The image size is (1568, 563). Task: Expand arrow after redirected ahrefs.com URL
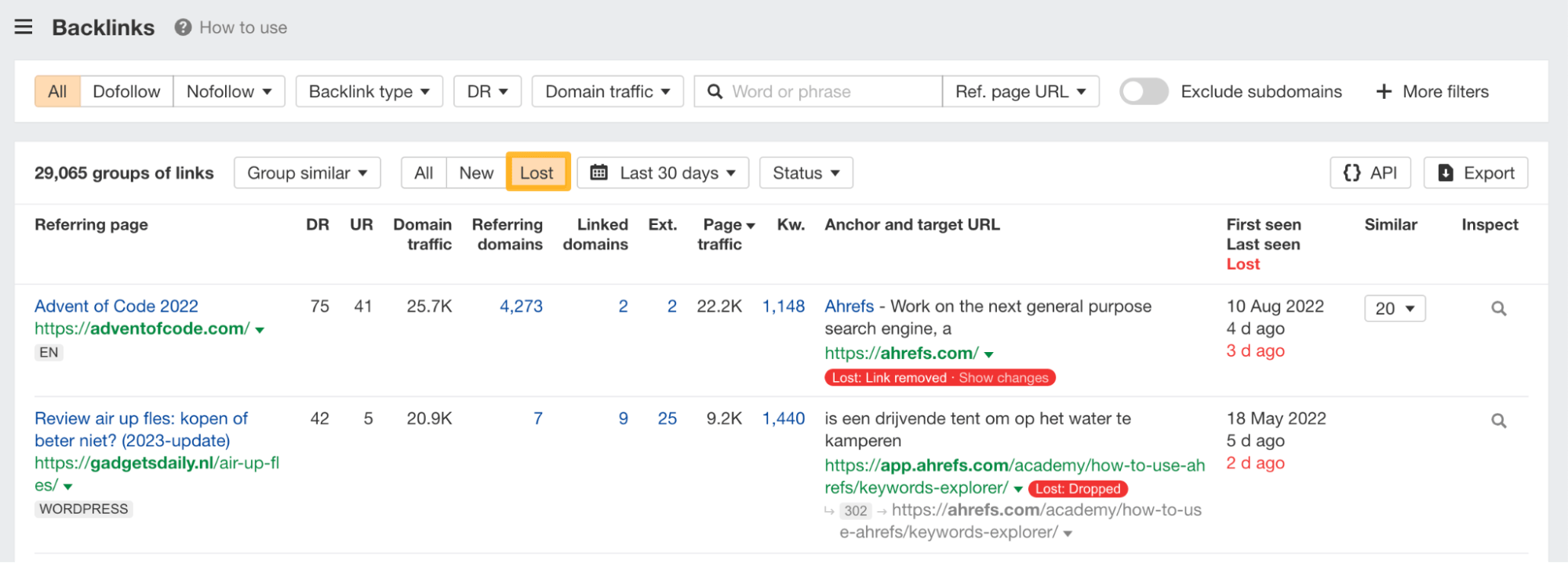[1068, 534]
